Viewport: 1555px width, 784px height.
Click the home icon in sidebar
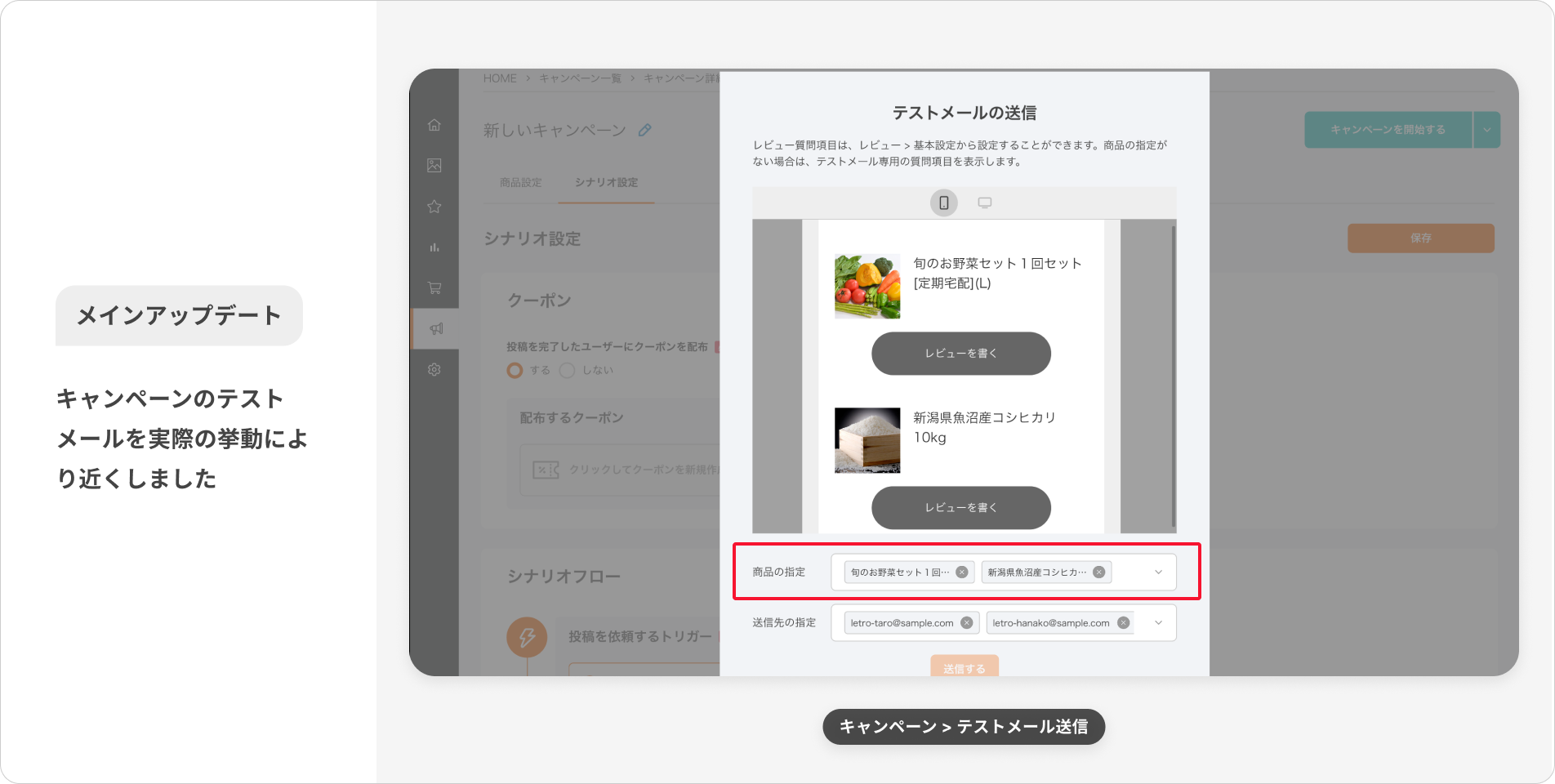434,125
